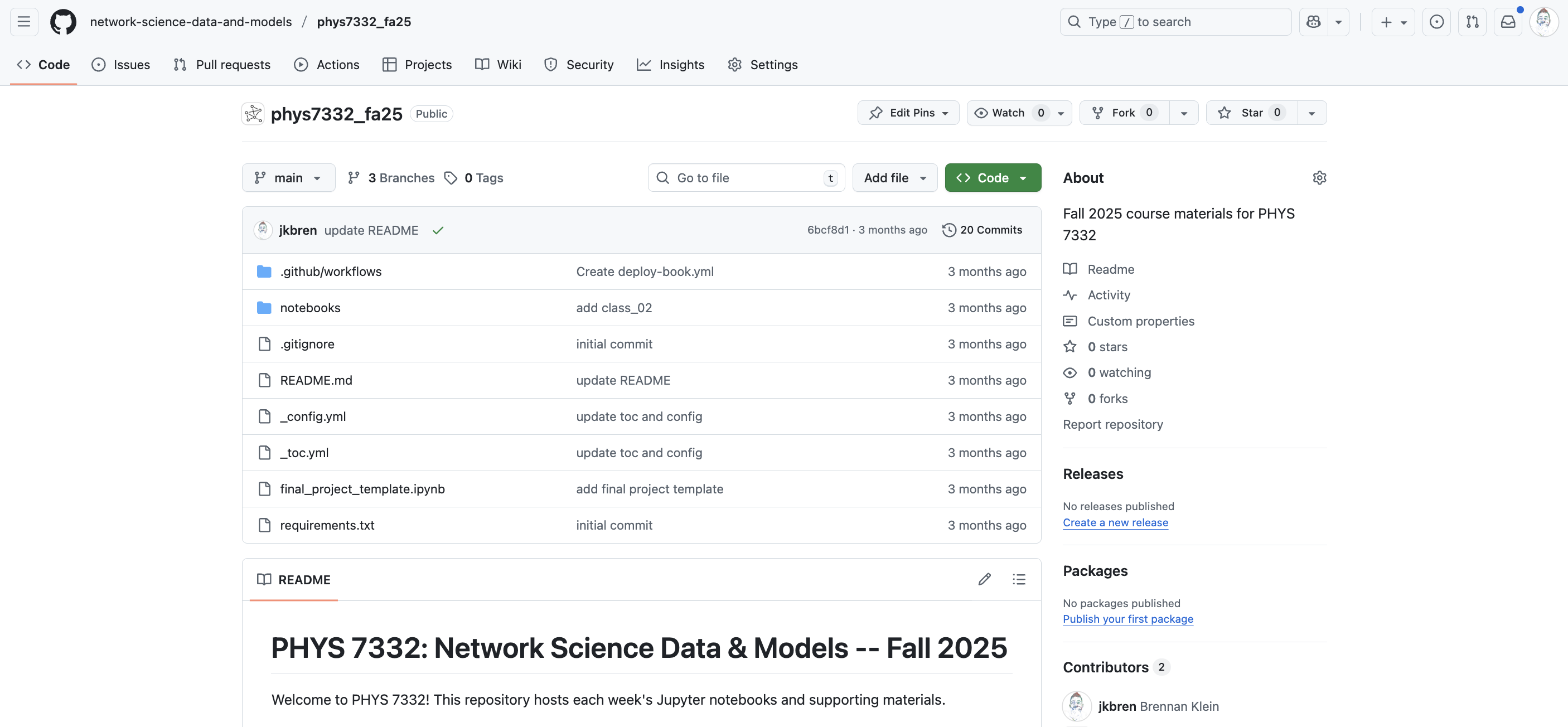Open the hamburger navigation menu
Image resolution: width=1568 pixels, height=727 pixels.
point(24,22)
